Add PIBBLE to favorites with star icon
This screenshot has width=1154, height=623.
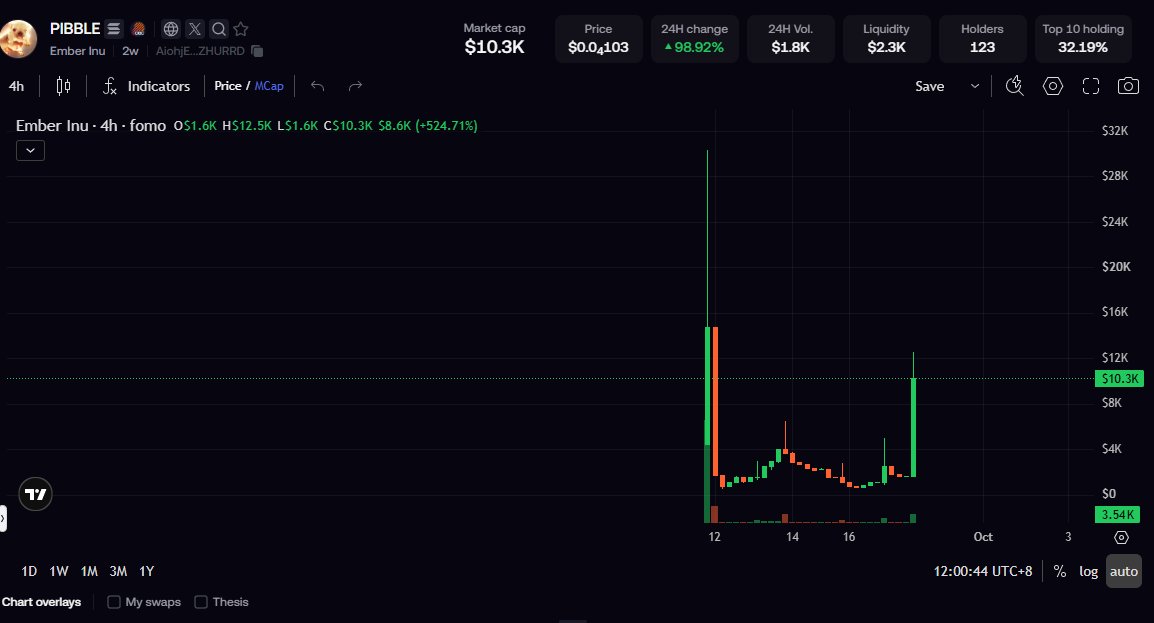click(241, 29)
